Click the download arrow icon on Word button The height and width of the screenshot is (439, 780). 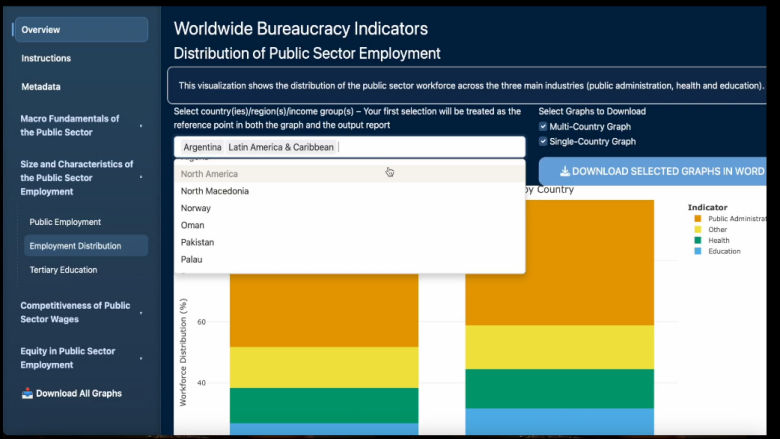(565, 171)
